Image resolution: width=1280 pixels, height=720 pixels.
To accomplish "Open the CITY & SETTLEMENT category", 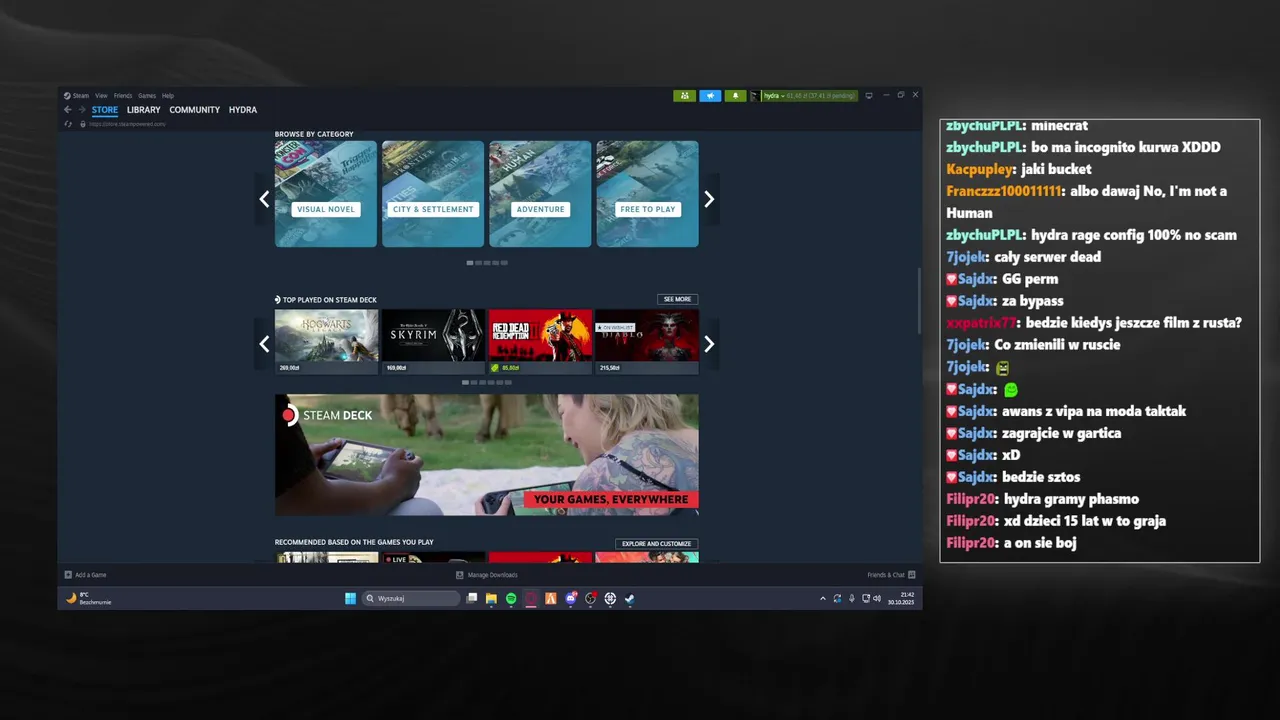I will point(433,194).
